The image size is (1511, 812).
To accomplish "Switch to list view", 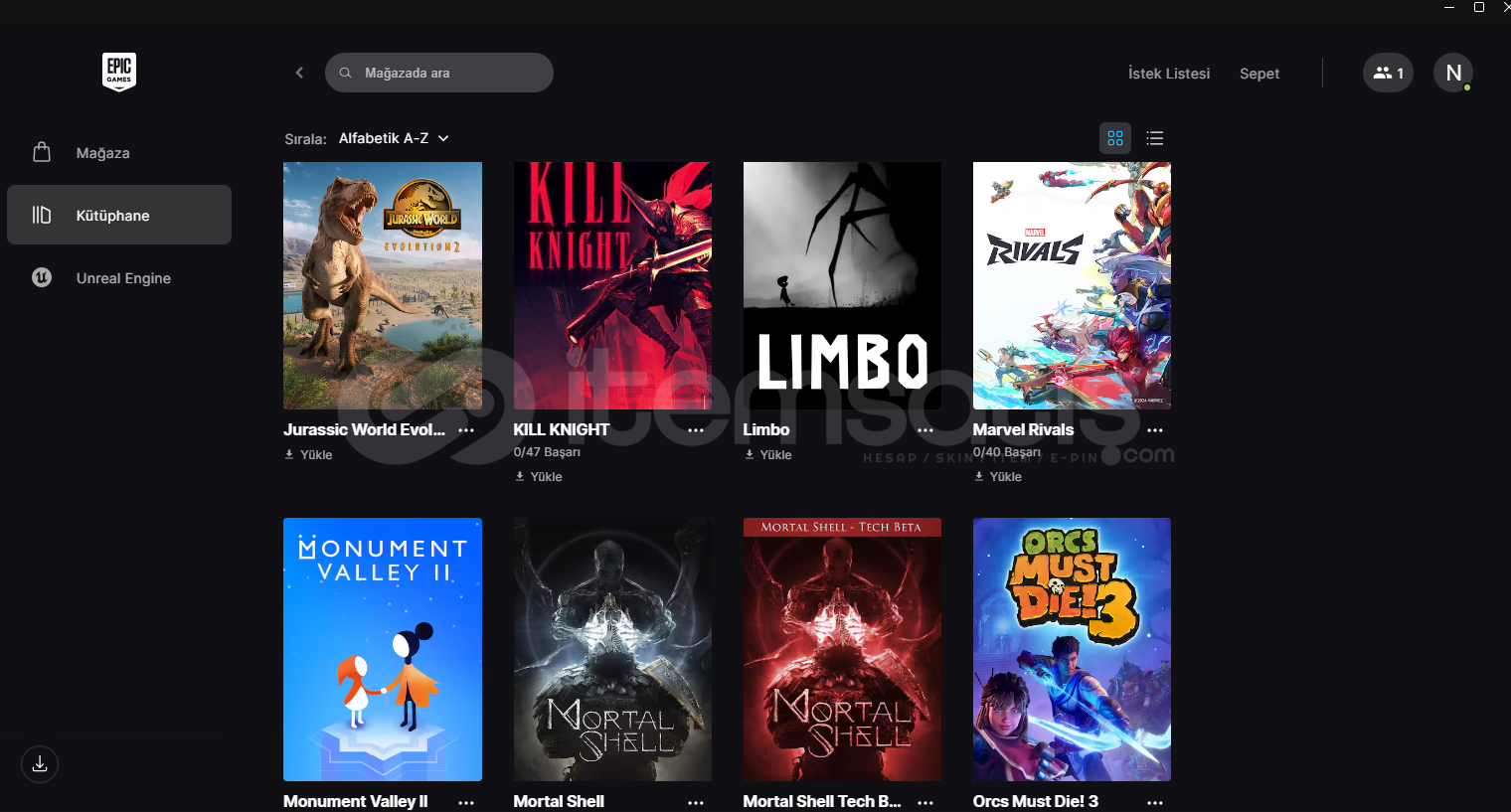I will tap(1154, 138).
